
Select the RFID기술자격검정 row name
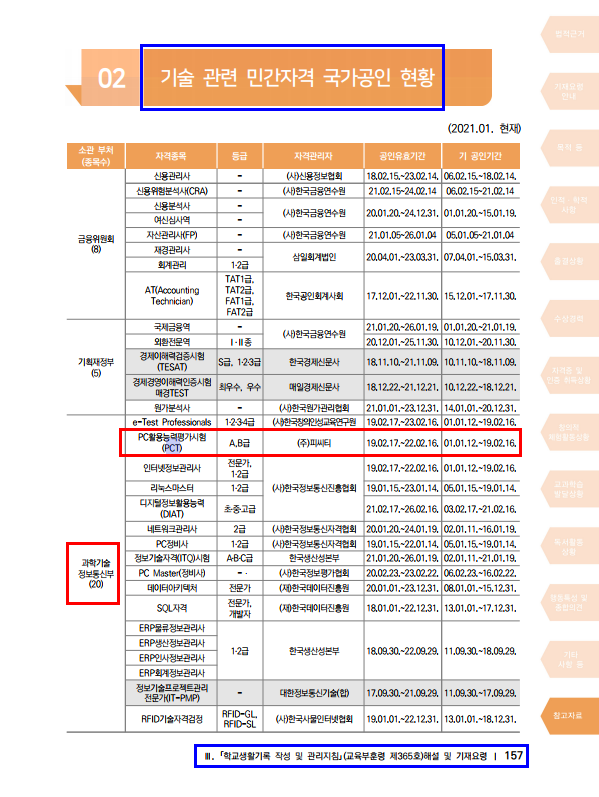(x=172, y=719)
